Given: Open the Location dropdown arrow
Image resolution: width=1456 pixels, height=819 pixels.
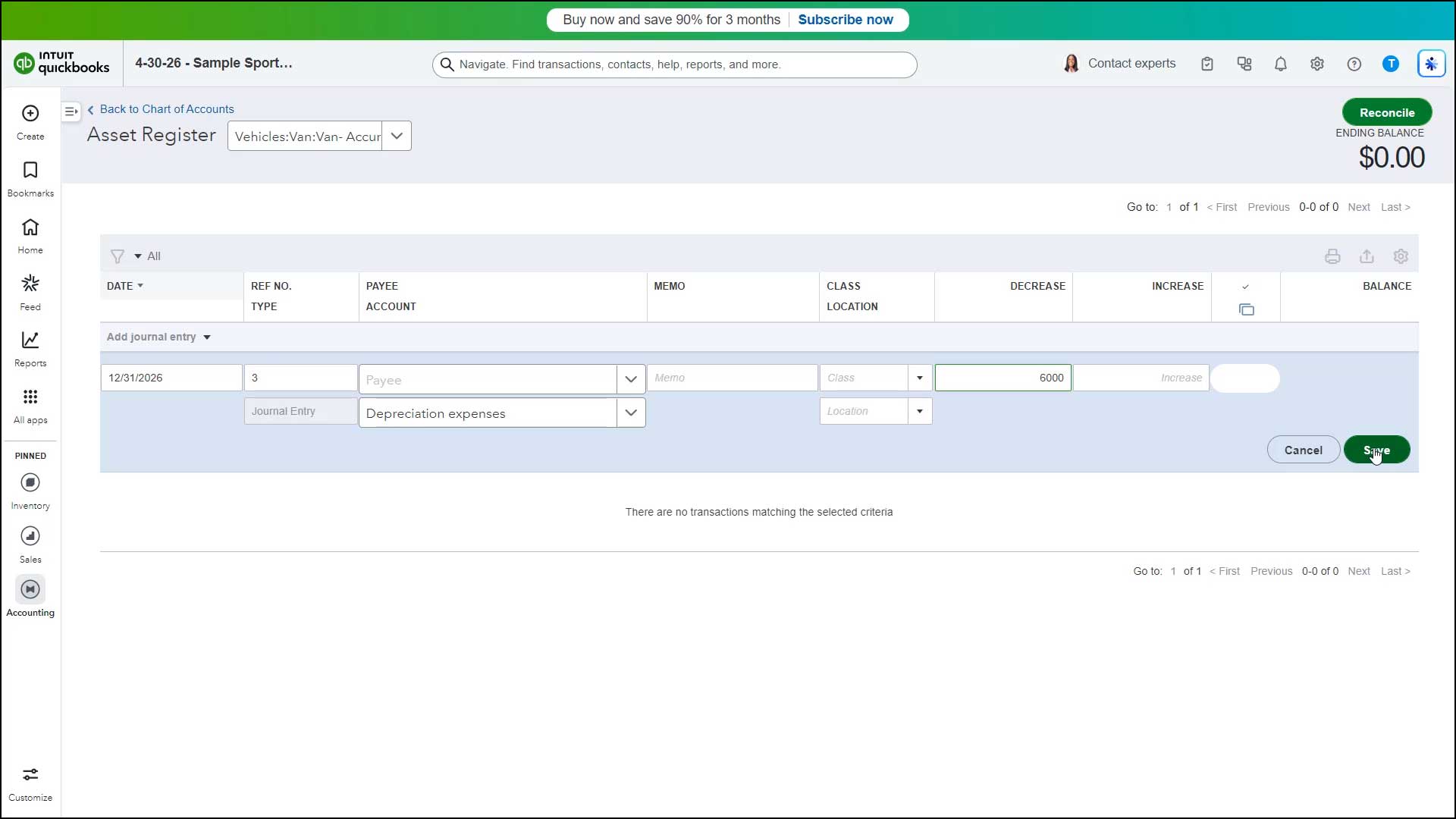Looking at the screenshot, I should click(920, 411).
